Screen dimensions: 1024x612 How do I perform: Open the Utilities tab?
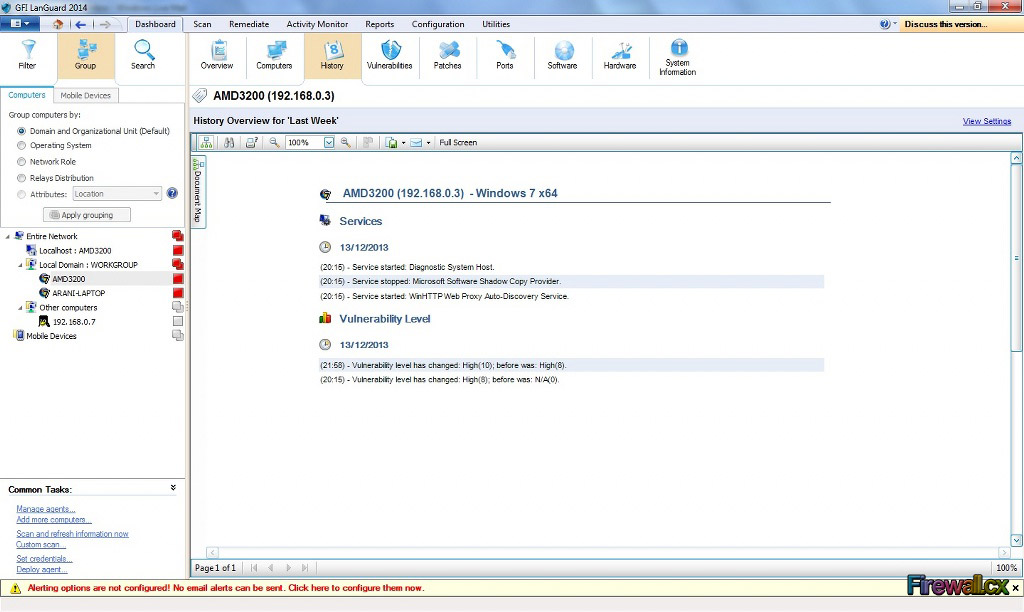(496, 24)
